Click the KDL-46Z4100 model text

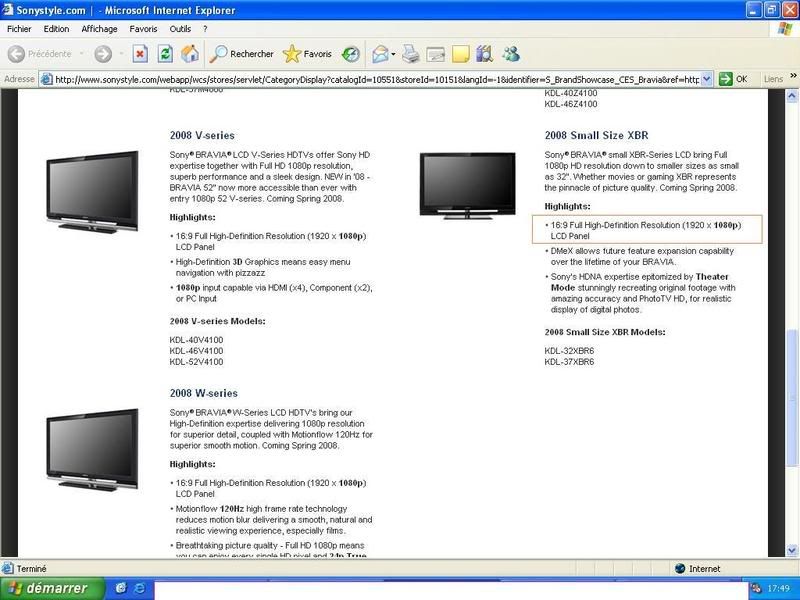tap(570, 104)
